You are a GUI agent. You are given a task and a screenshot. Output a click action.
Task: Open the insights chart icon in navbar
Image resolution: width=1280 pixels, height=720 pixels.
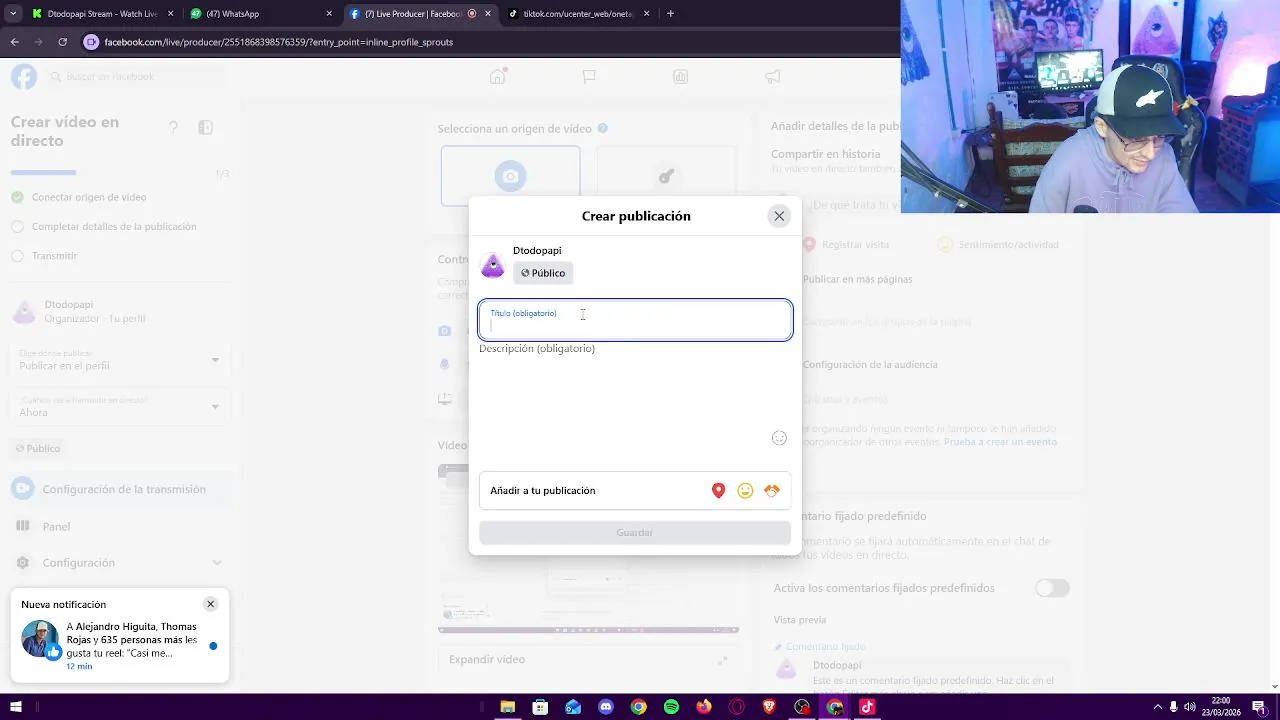click(x=681, y=77)
